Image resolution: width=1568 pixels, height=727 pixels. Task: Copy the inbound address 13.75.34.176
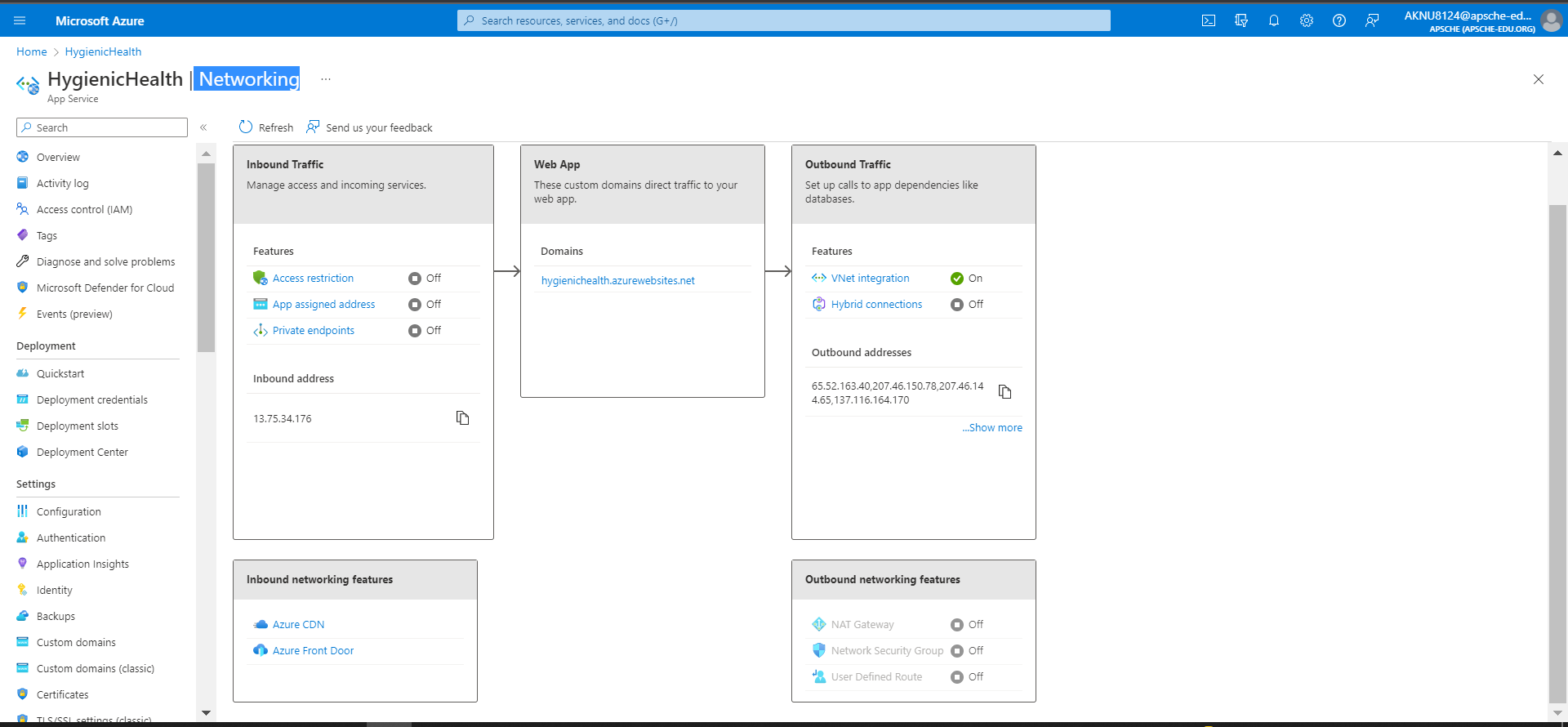463,418
